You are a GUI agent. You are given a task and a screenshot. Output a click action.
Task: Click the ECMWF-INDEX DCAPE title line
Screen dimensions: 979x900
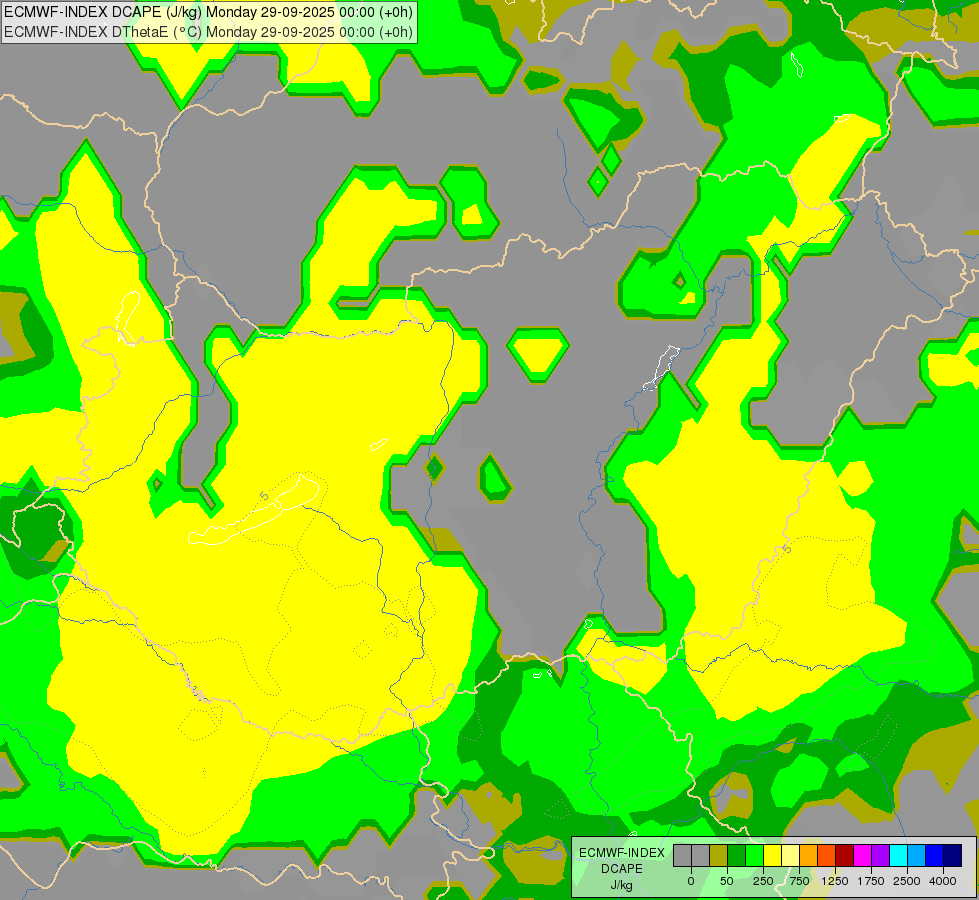(208, 12)
